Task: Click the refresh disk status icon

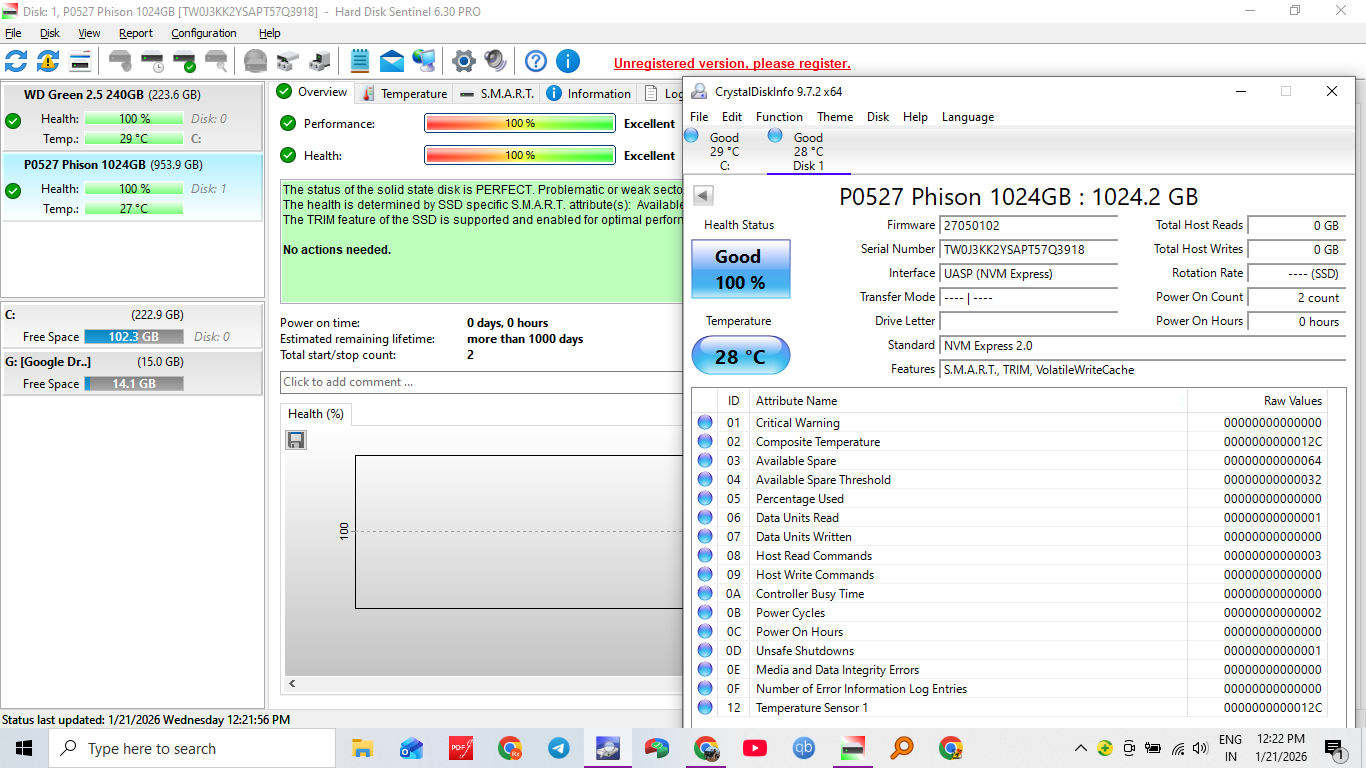Action: click(x=16, y=61)
